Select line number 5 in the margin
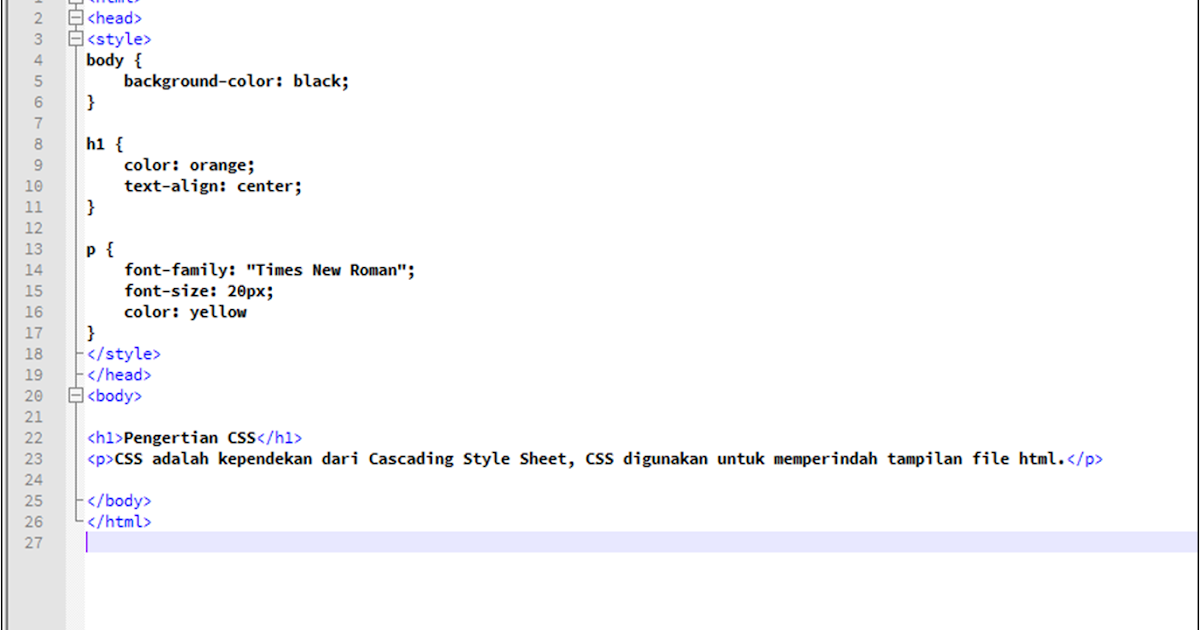Viewport: 1200px width, 630px height. (x=38, y=81)
